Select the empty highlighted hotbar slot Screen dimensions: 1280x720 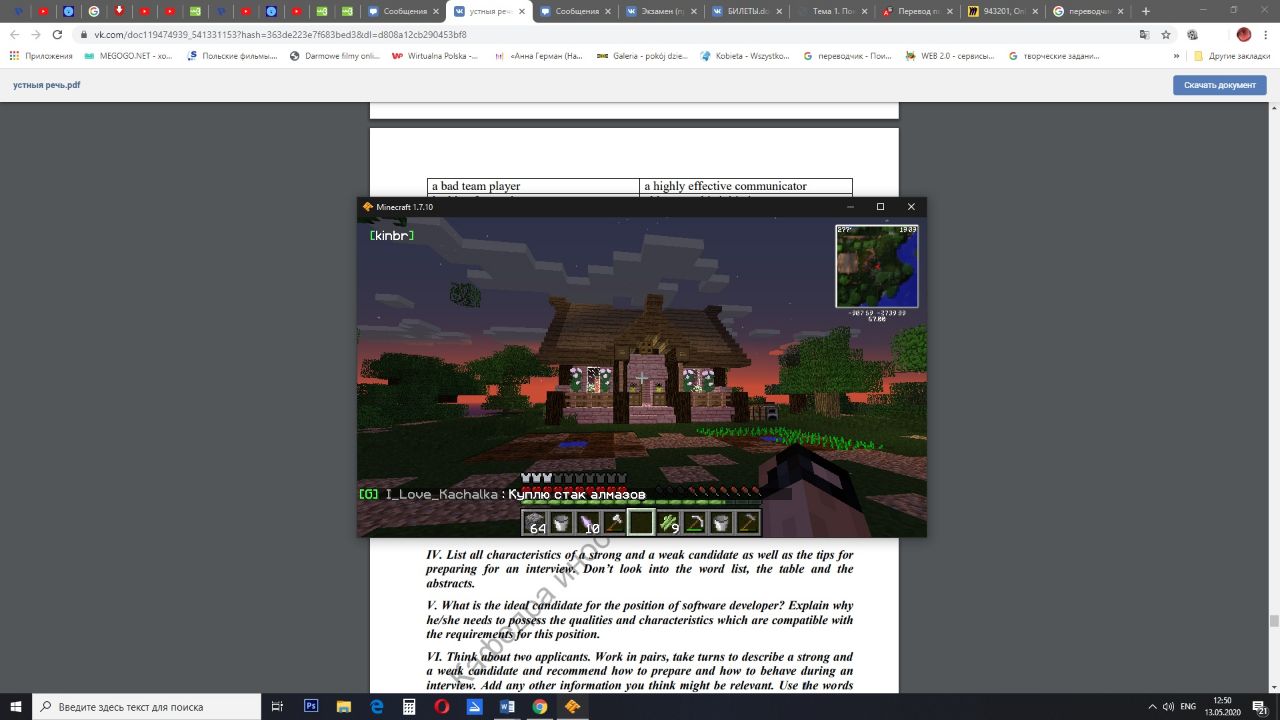(x=641, y=523)
